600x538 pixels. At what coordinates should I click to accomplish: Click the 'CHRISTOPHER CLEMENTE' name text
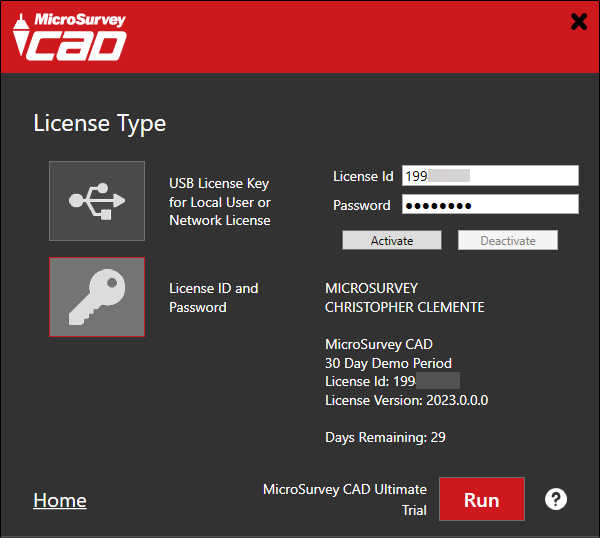point(404,307)
